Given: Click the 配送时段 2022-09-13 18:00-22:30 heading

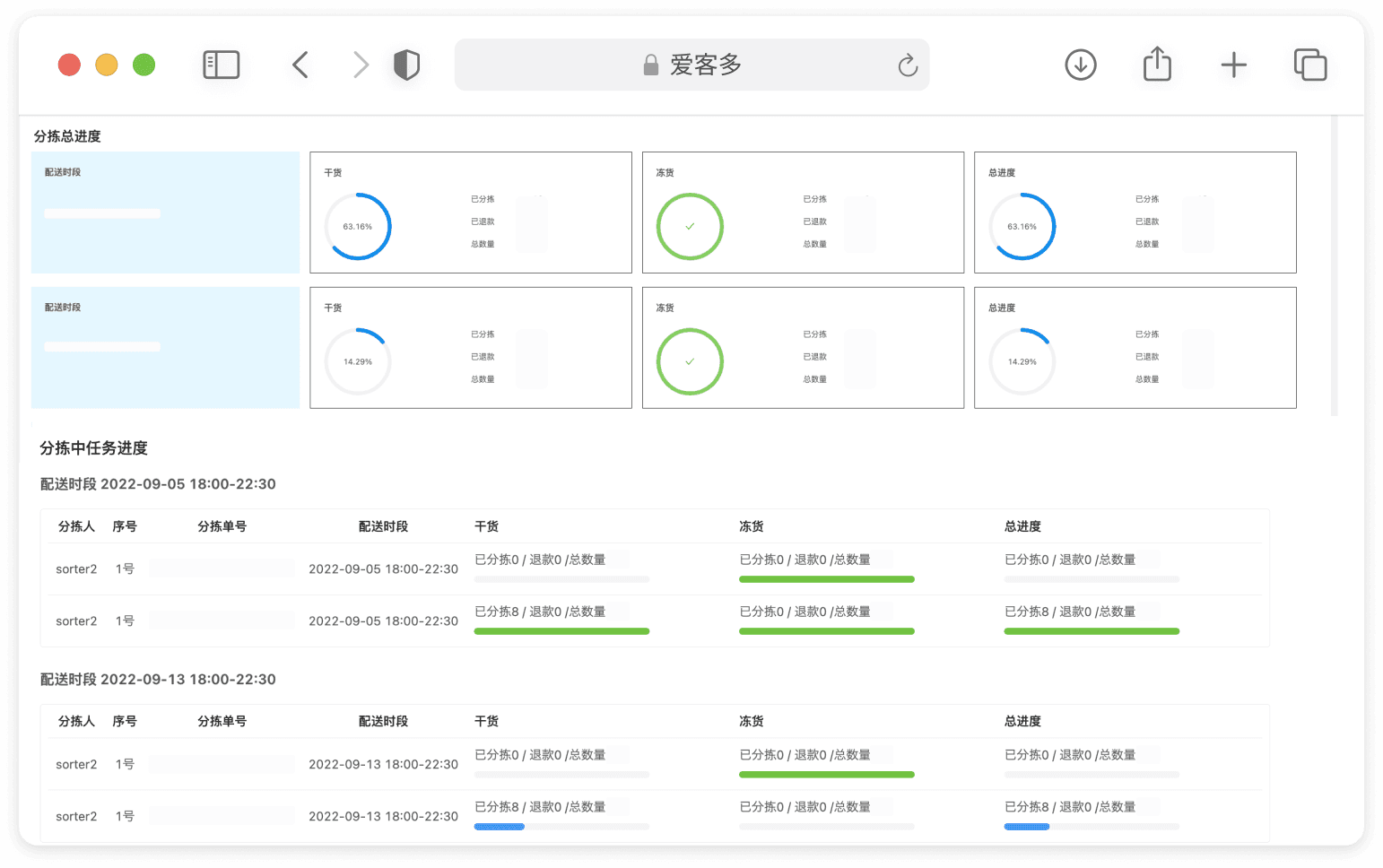Looking at the screenshot, I should coord(158,679).
